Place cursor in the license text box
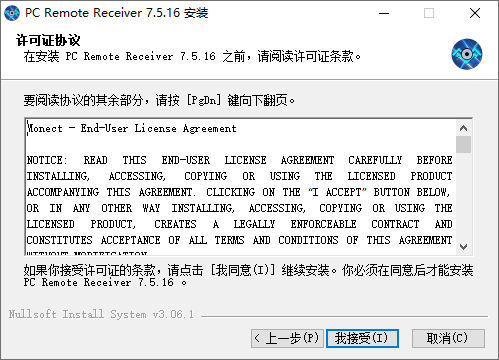 tap(241, 187)
